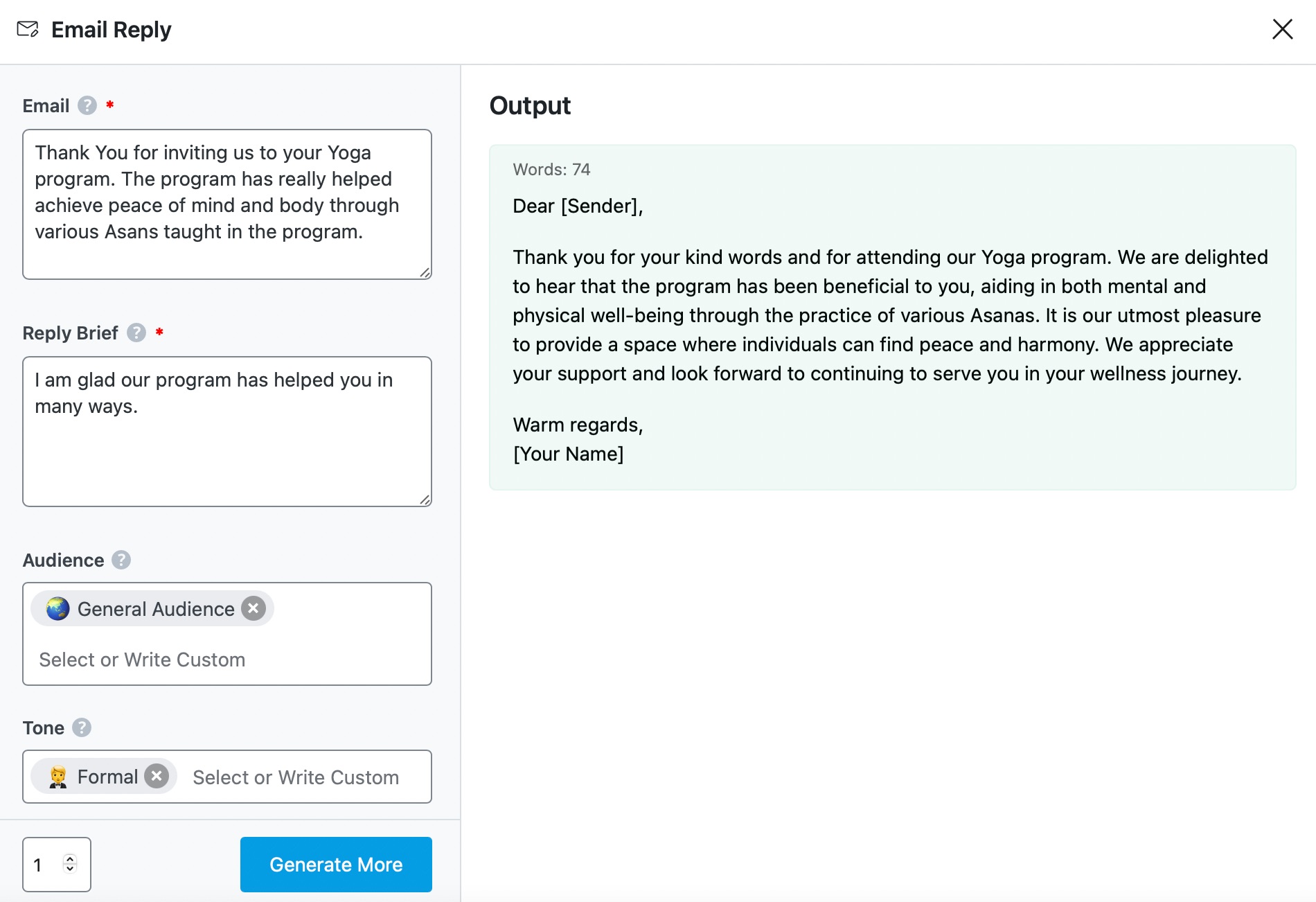Click the Reply Brief label

pos(70,333)
